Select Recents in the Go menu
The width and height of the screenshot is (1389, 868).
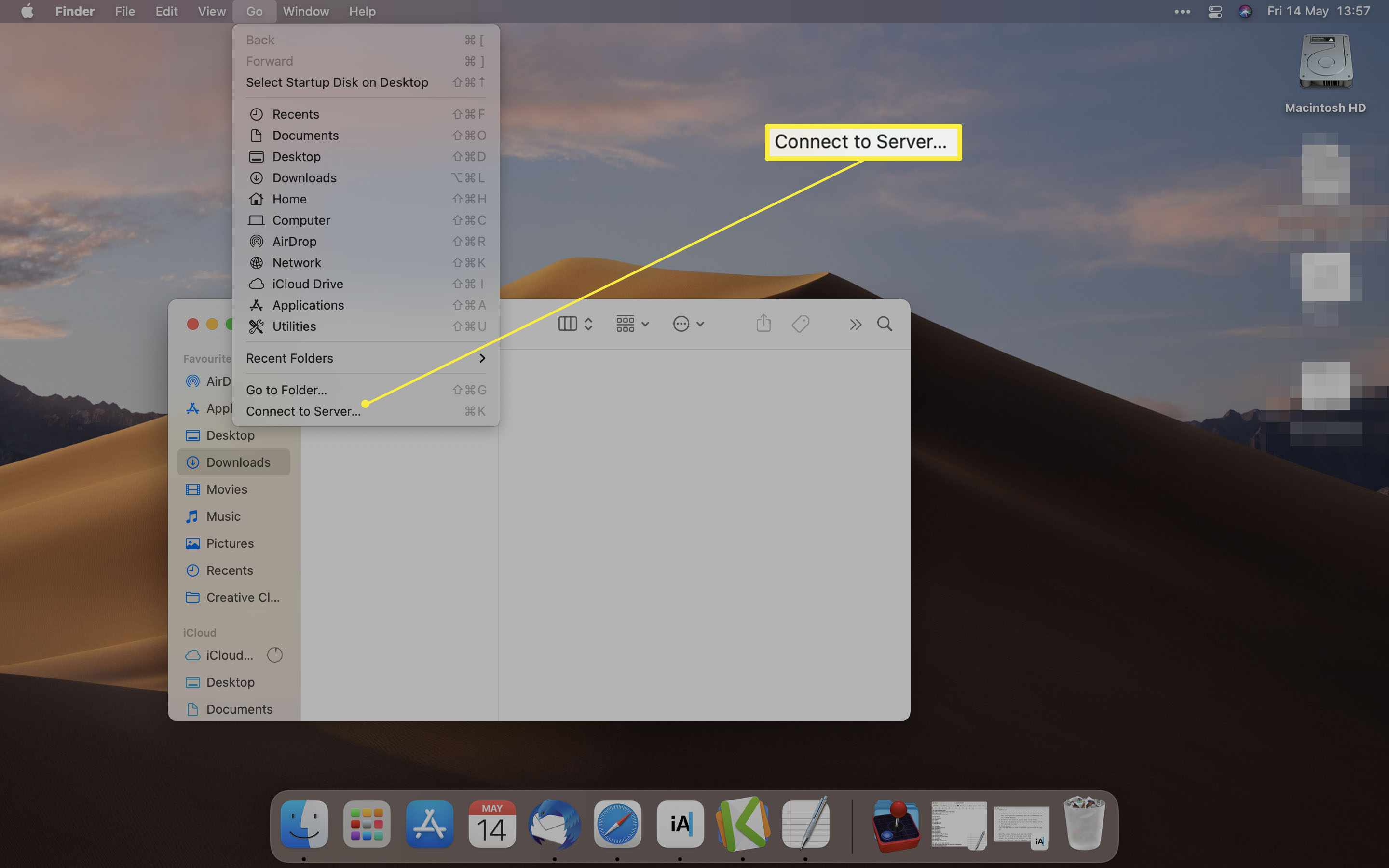366,114
